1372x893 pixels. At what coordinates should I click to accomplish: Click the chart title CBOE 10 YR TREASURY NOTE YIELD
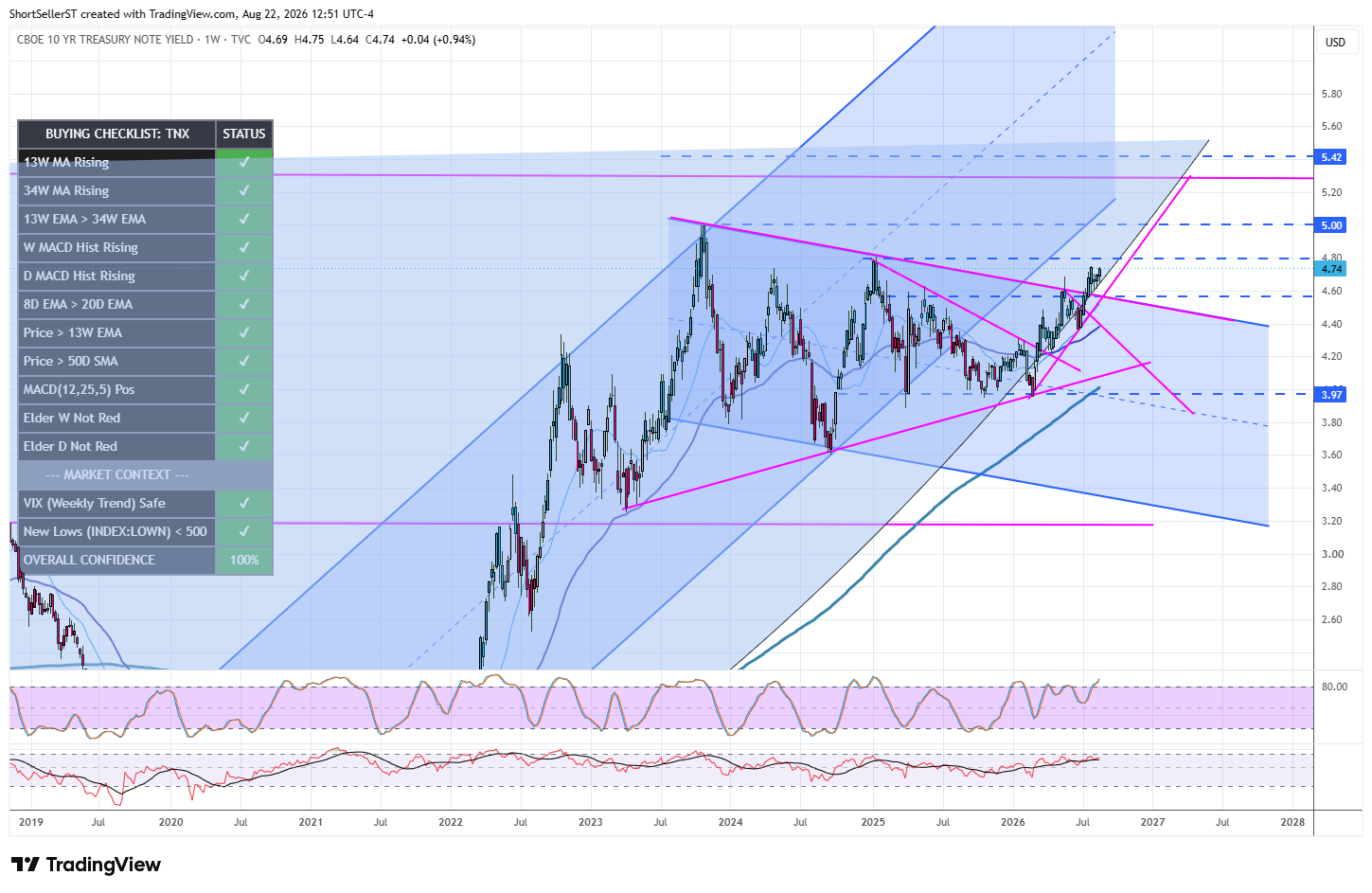[105, 40]
